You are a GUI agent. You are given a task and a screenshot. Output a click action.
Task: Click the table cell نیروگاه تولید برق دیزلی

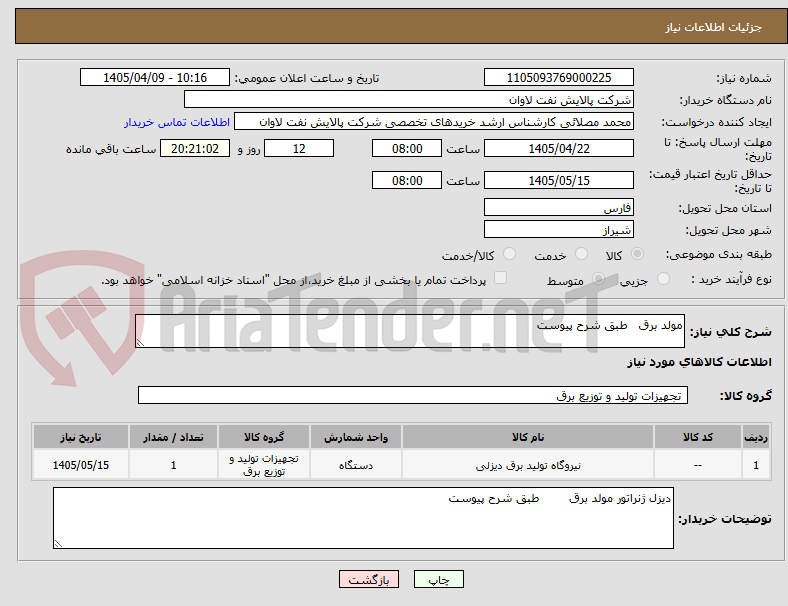pyautogui.click(x=528, y=465)
